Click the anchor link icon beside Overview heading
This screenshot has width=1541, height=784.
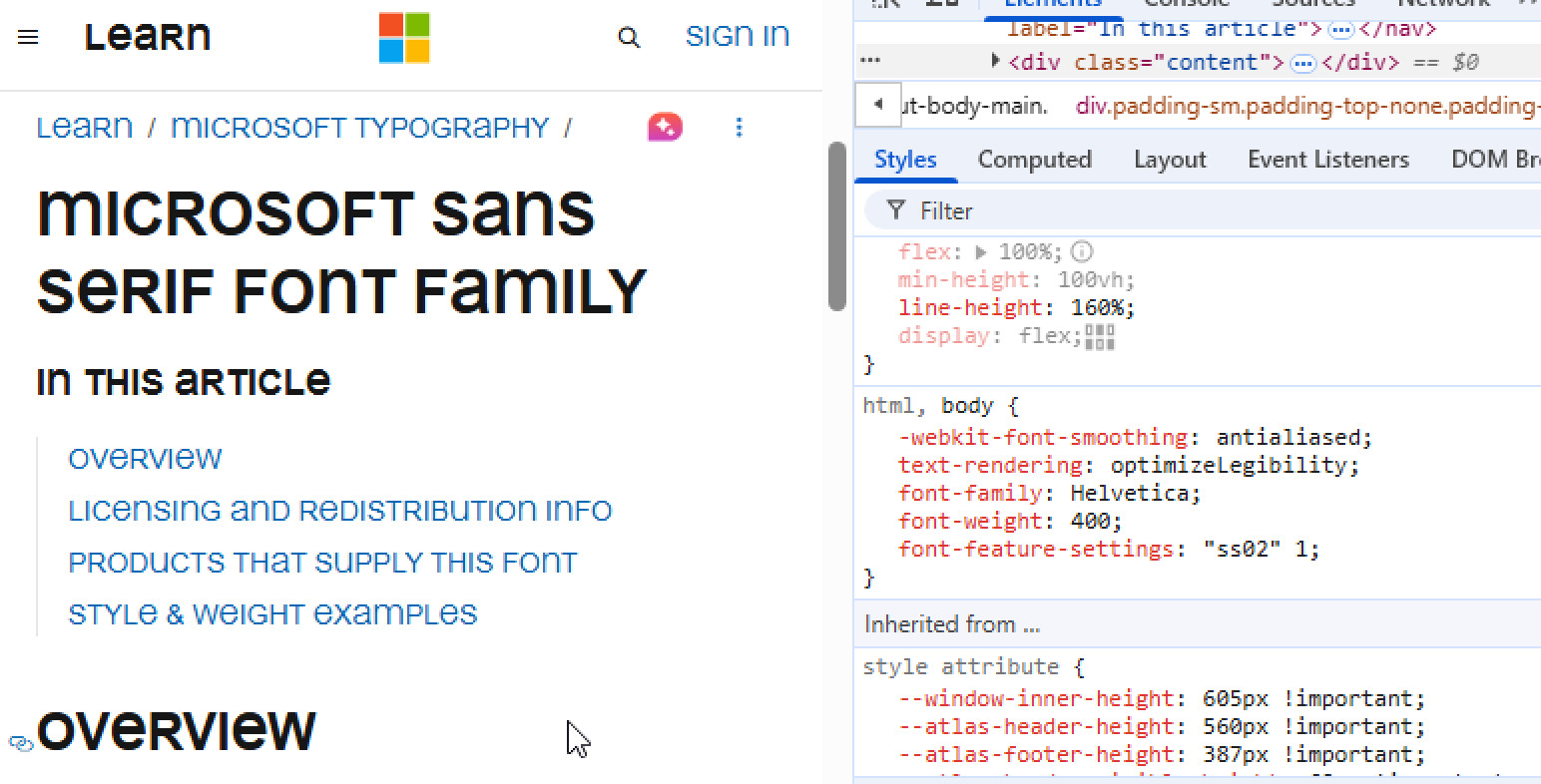click(20, 742)
